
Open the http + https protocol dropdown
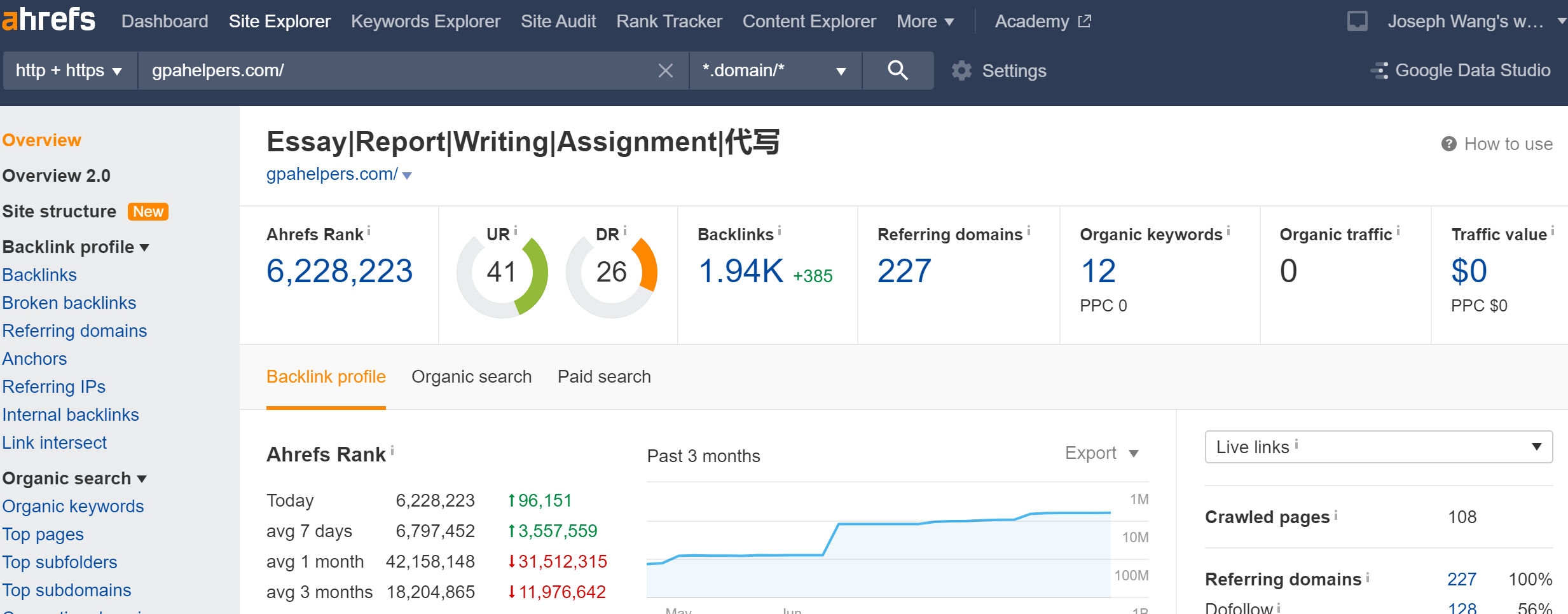click(x=70, y=71)
